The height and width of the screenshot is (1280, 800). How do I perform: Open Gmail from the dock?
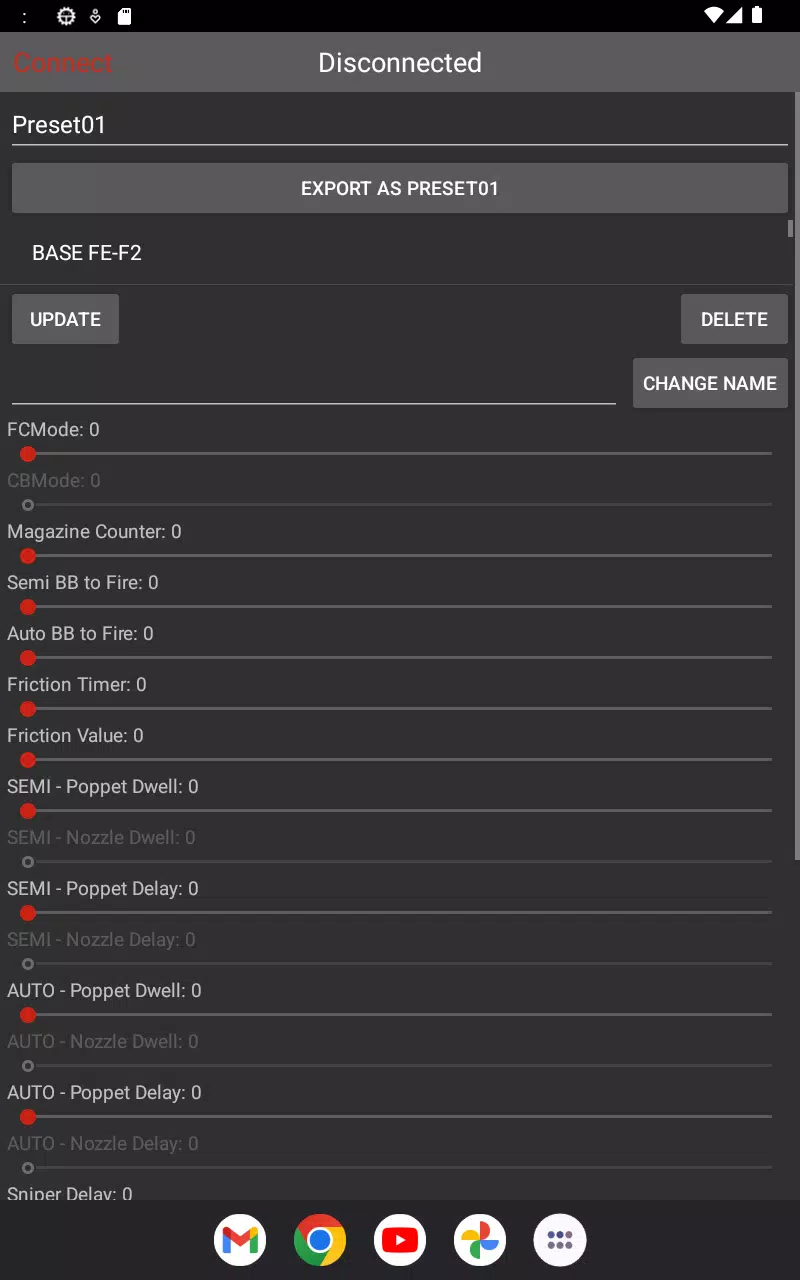click(x=240, y=1240)
